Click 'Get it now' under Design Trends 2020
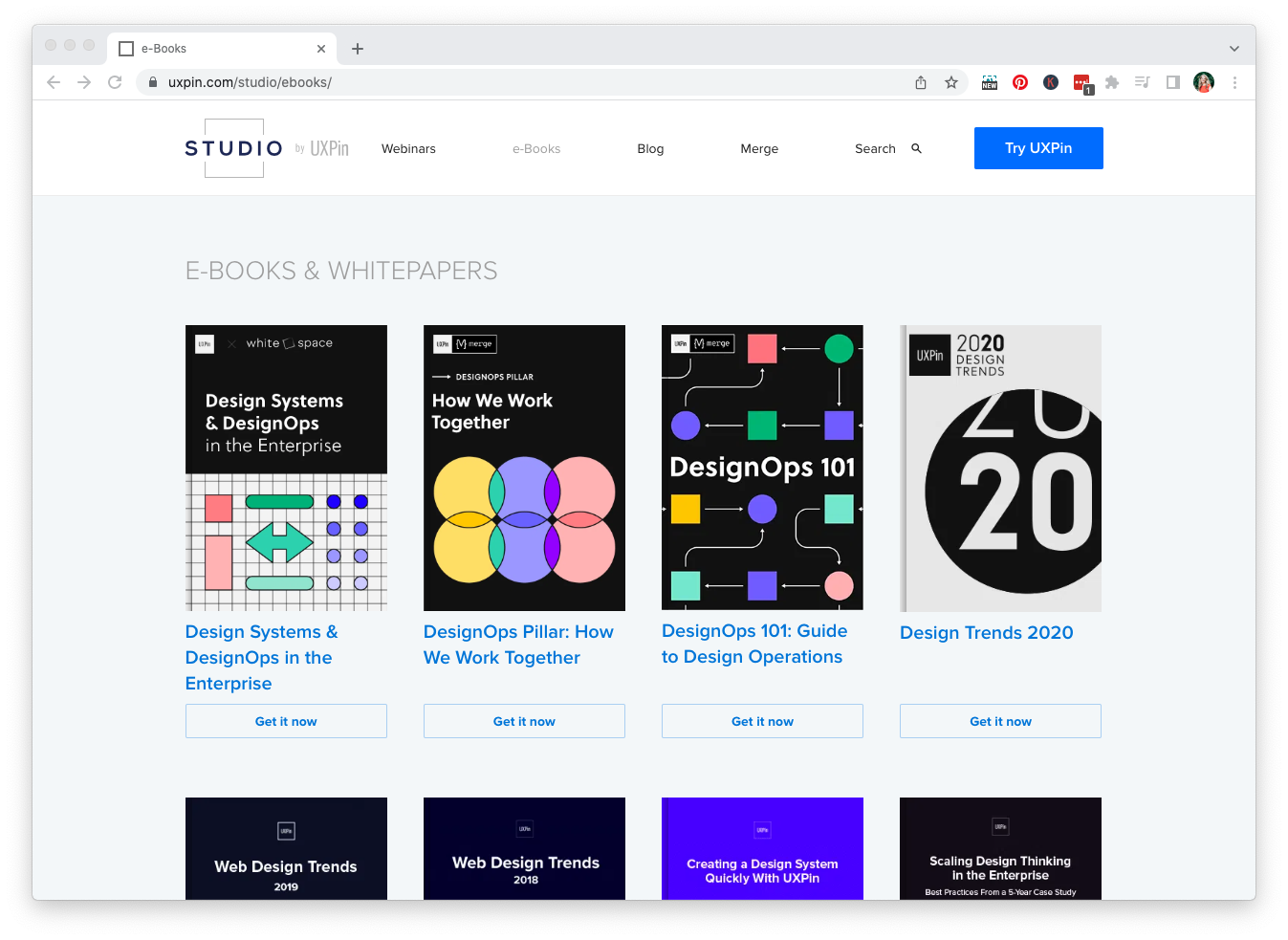Screen dimensions: 1288x940 [1000, 721]
